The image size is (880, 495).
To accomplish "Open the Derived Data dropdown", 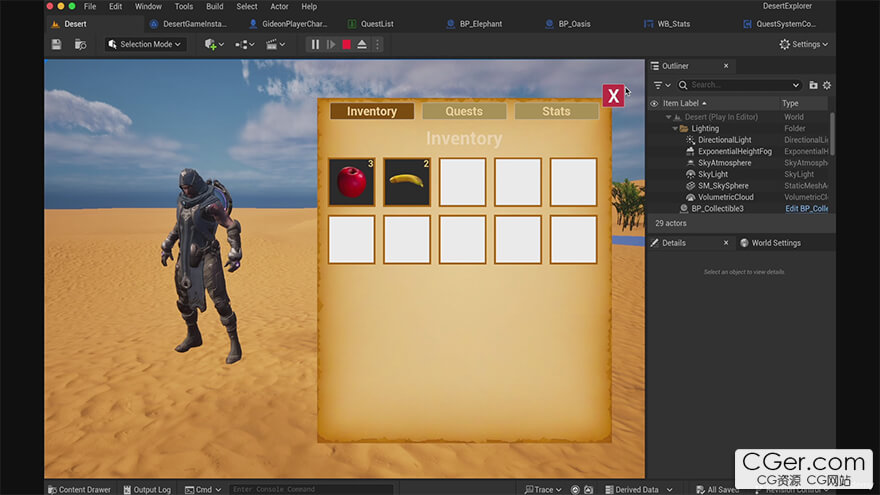I will point(639,489).
